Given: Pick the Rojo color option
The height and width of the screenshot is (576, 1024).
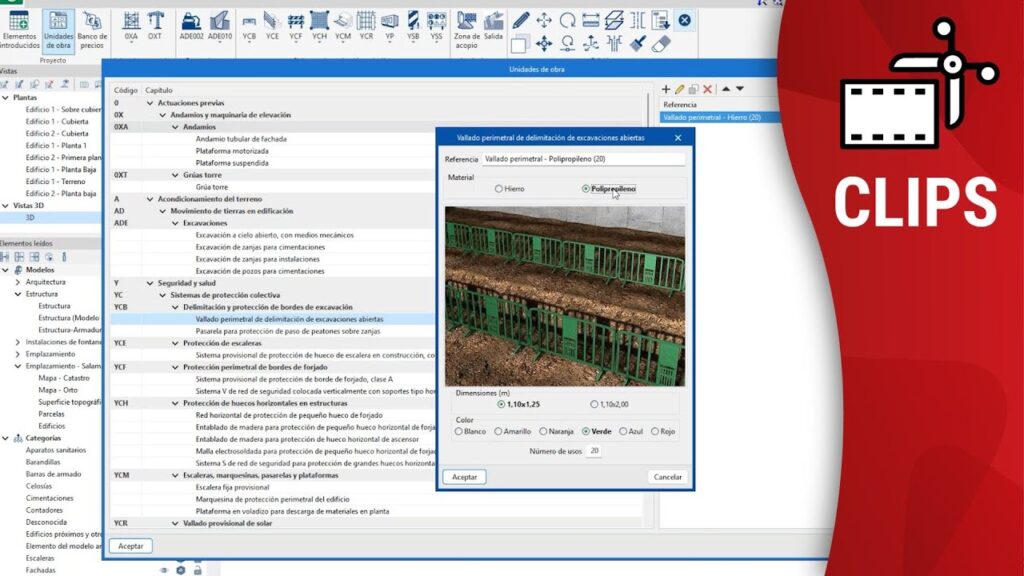Looking at the screenshot, I should tap(656, 432).
